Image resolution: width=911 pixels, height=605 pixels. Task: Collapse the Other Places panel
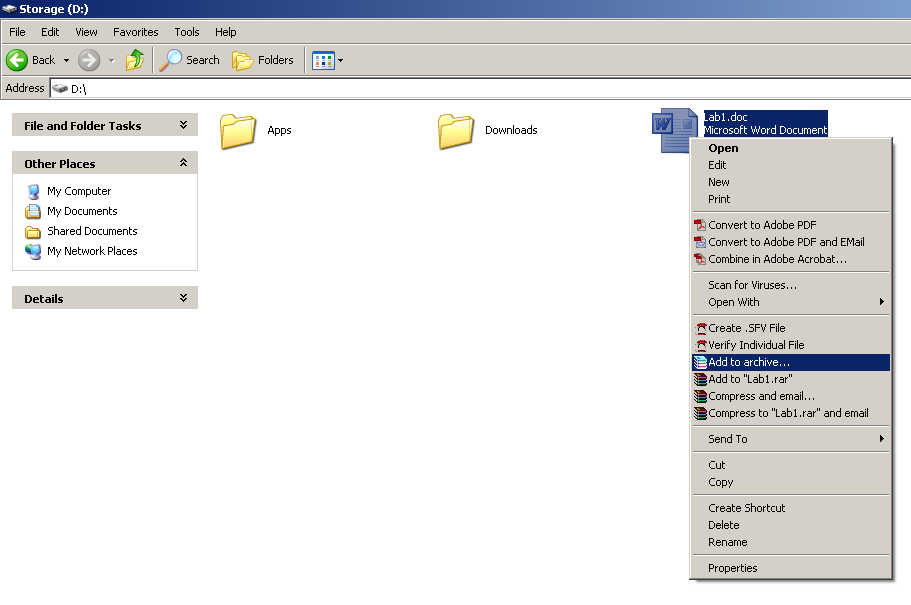click(184, 163)
